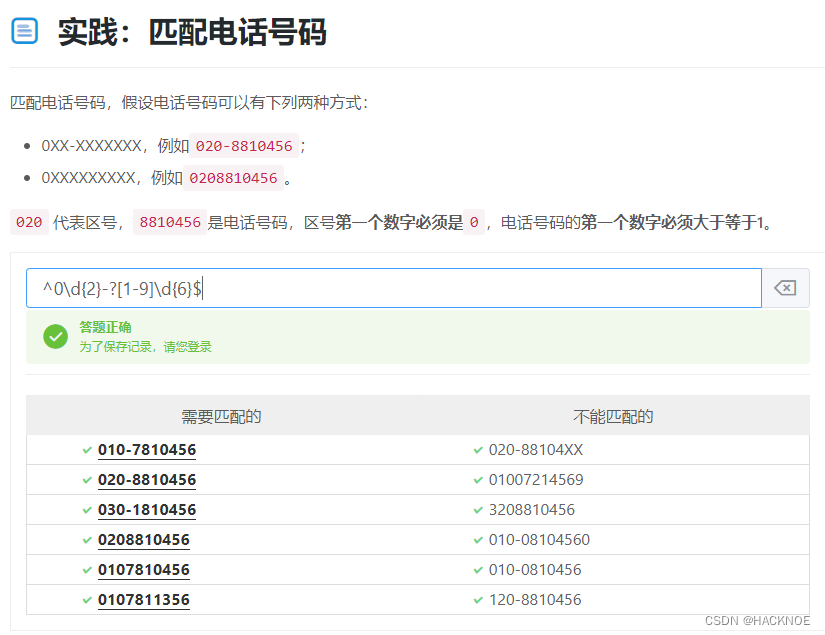The width and height of the screenshot is (825, 635).
Task: Click the blue document icon beside the heading
Action: click(24, 31)
